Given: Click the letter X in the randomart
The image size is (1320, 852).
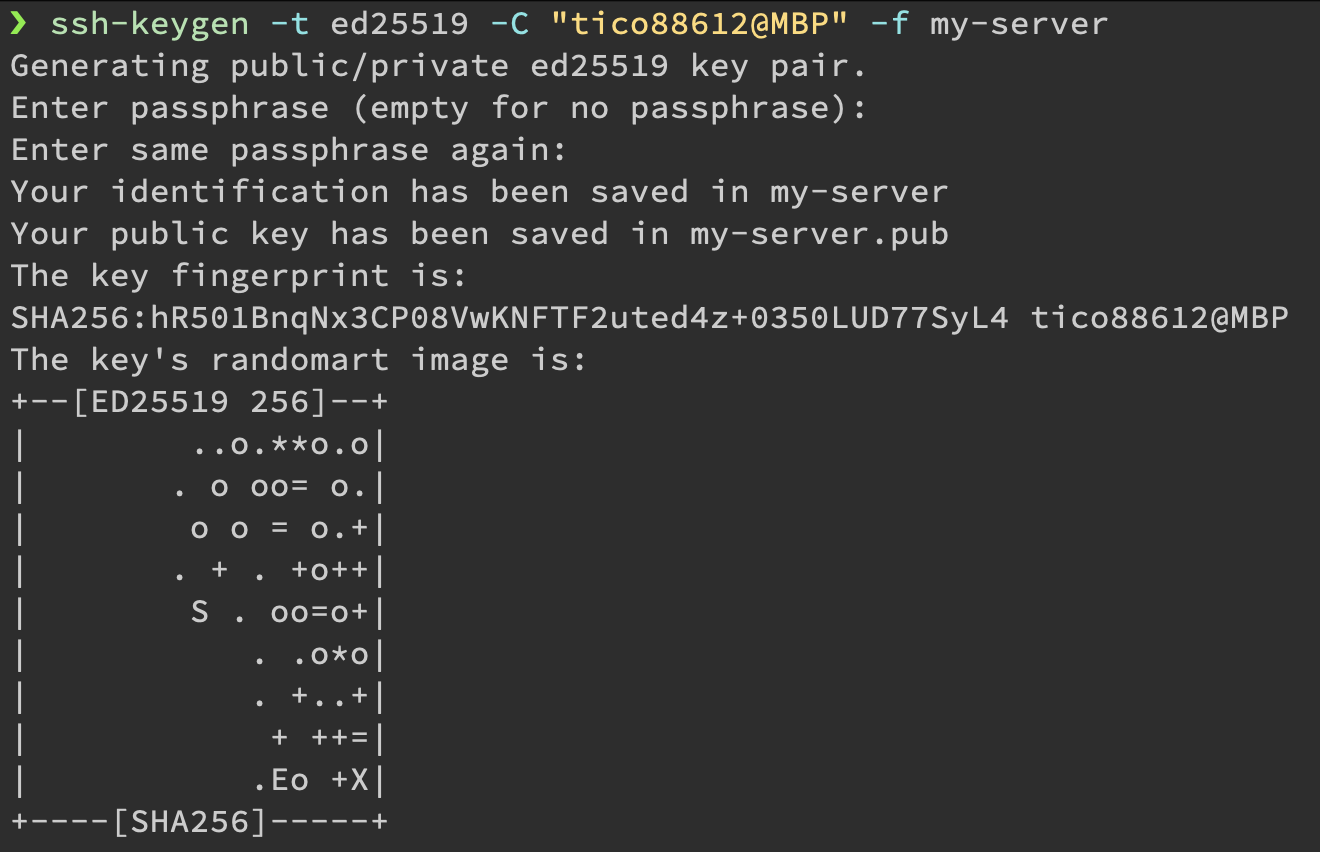Looking at the screenshot, I should 359,780.
